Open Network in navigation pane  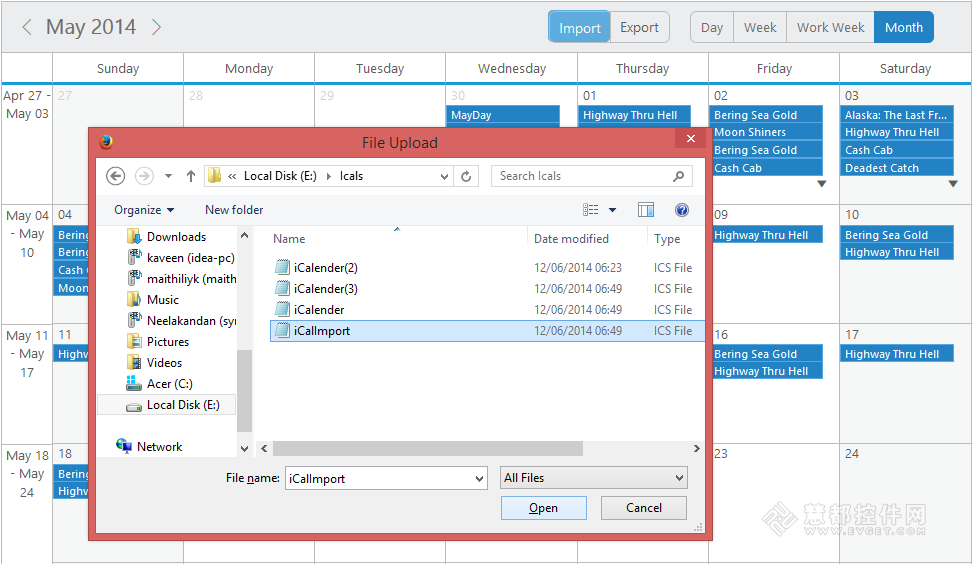(149, 446)
